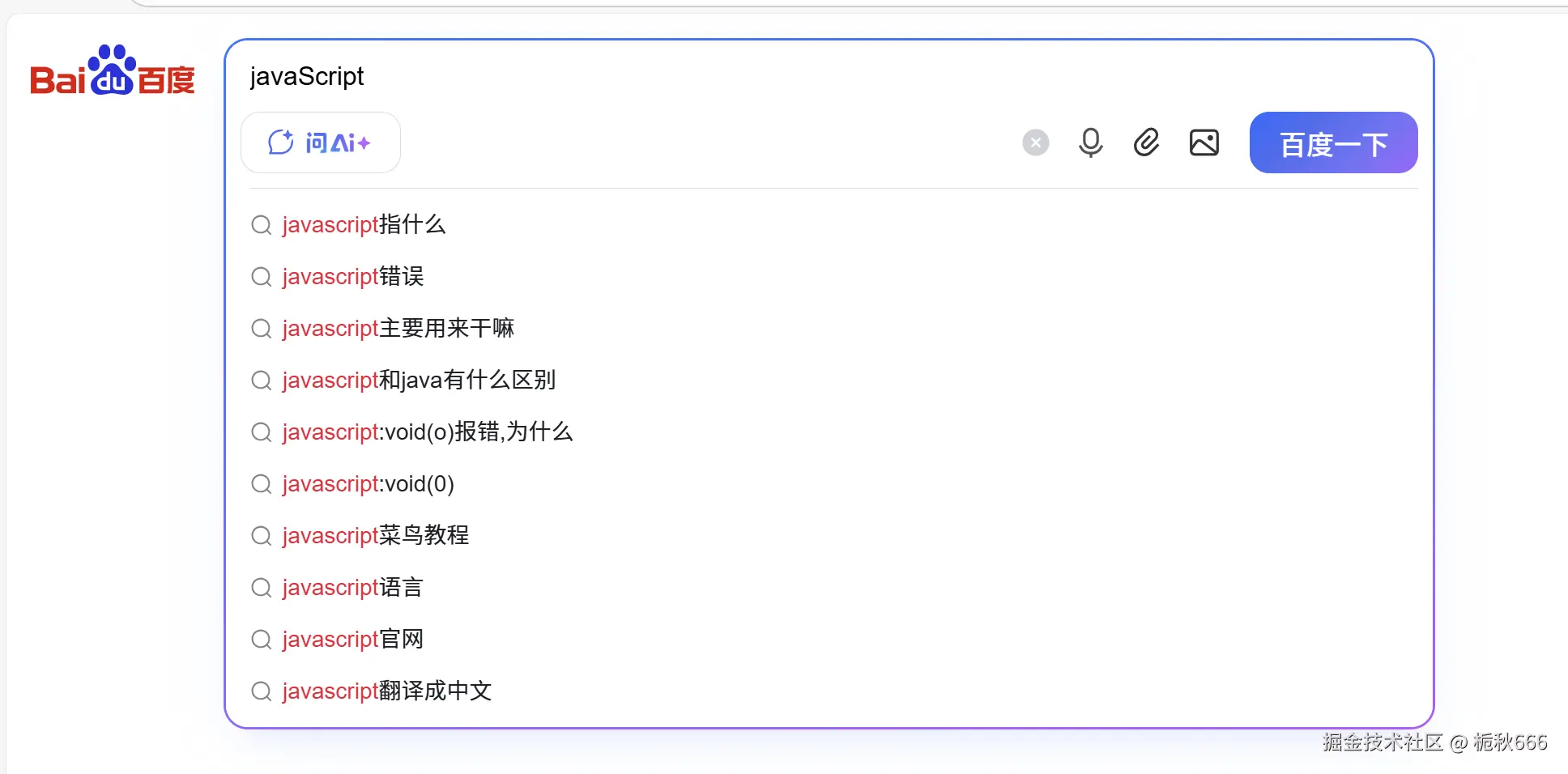This screenshot has height=774, width=1568.
Task: Clear the search box text
Action: 1035,142
